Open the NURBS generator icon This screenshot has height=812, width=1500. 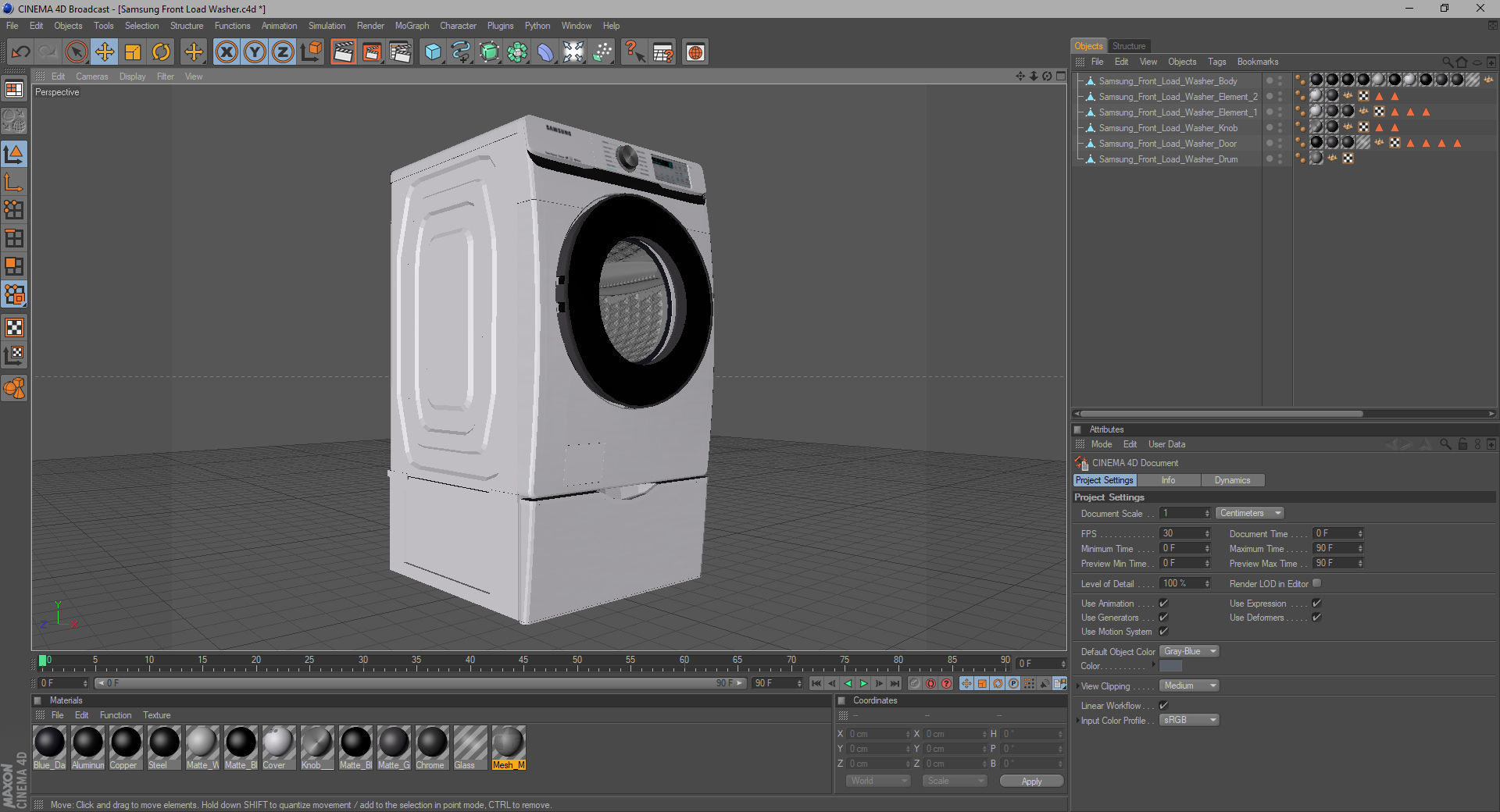pyautogui.click(x=489, y=52)
